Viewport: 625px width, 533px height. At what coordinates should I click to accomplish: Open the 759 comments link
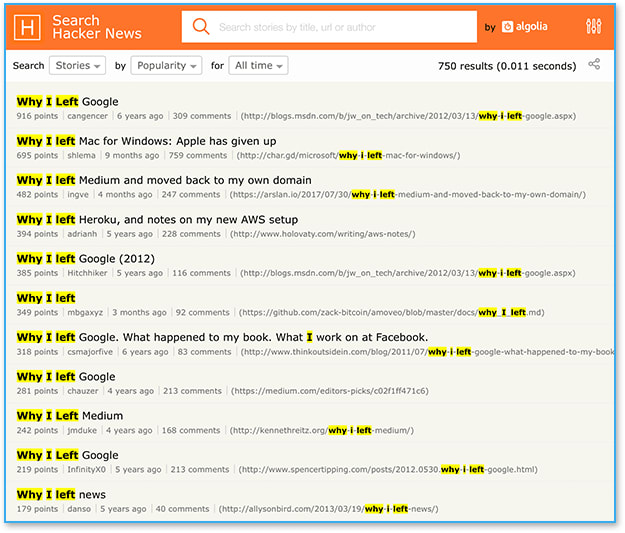click(x=198, y=155)
